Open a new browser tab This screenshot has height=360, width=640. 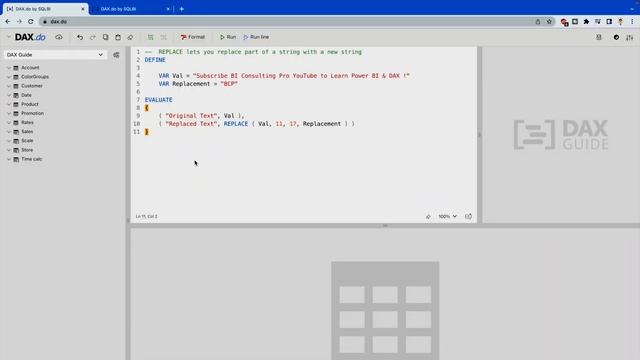coord(182,9)
